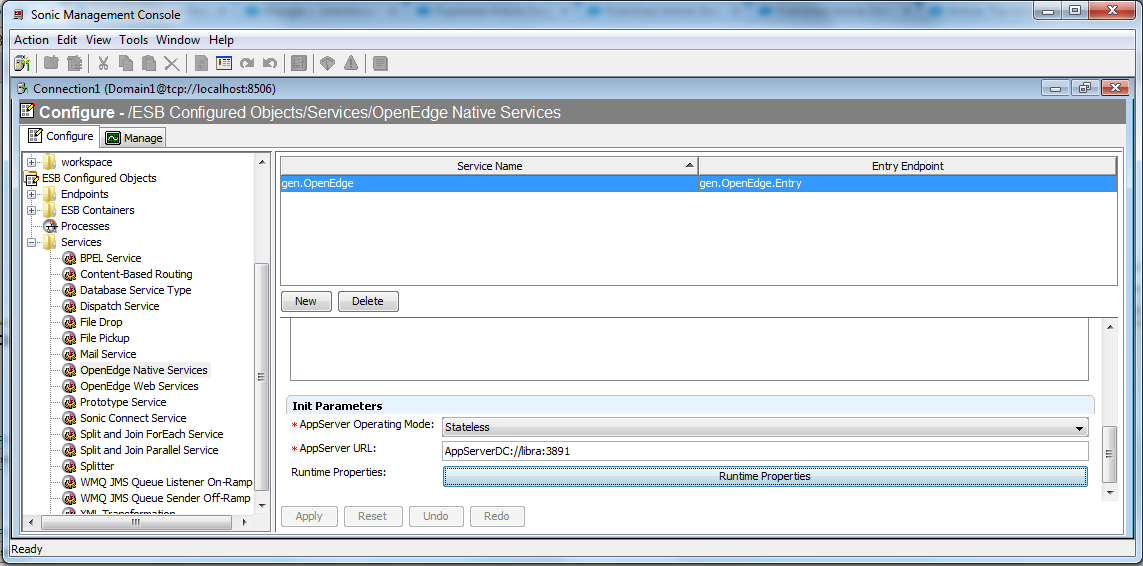The image size is (1143, 566).
Task: Click the Entry Endpoint column header
Action: [908, 166]
